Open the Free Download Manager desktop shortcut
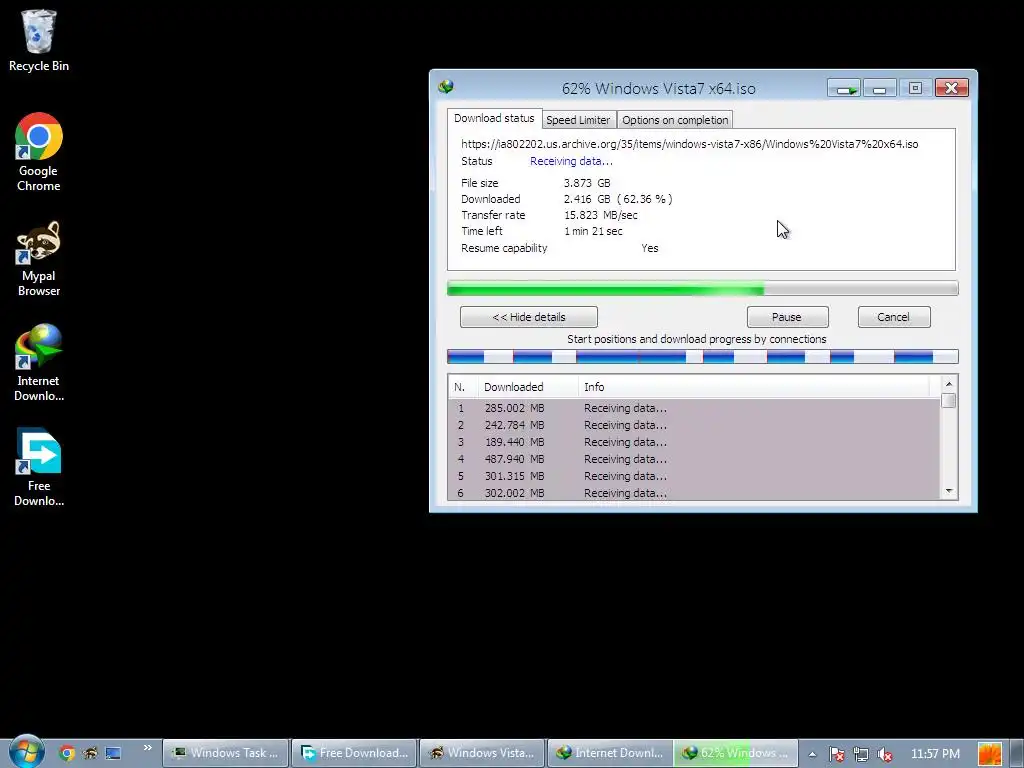The width and height of the screenshot is (1024, 768). [39, 468]
